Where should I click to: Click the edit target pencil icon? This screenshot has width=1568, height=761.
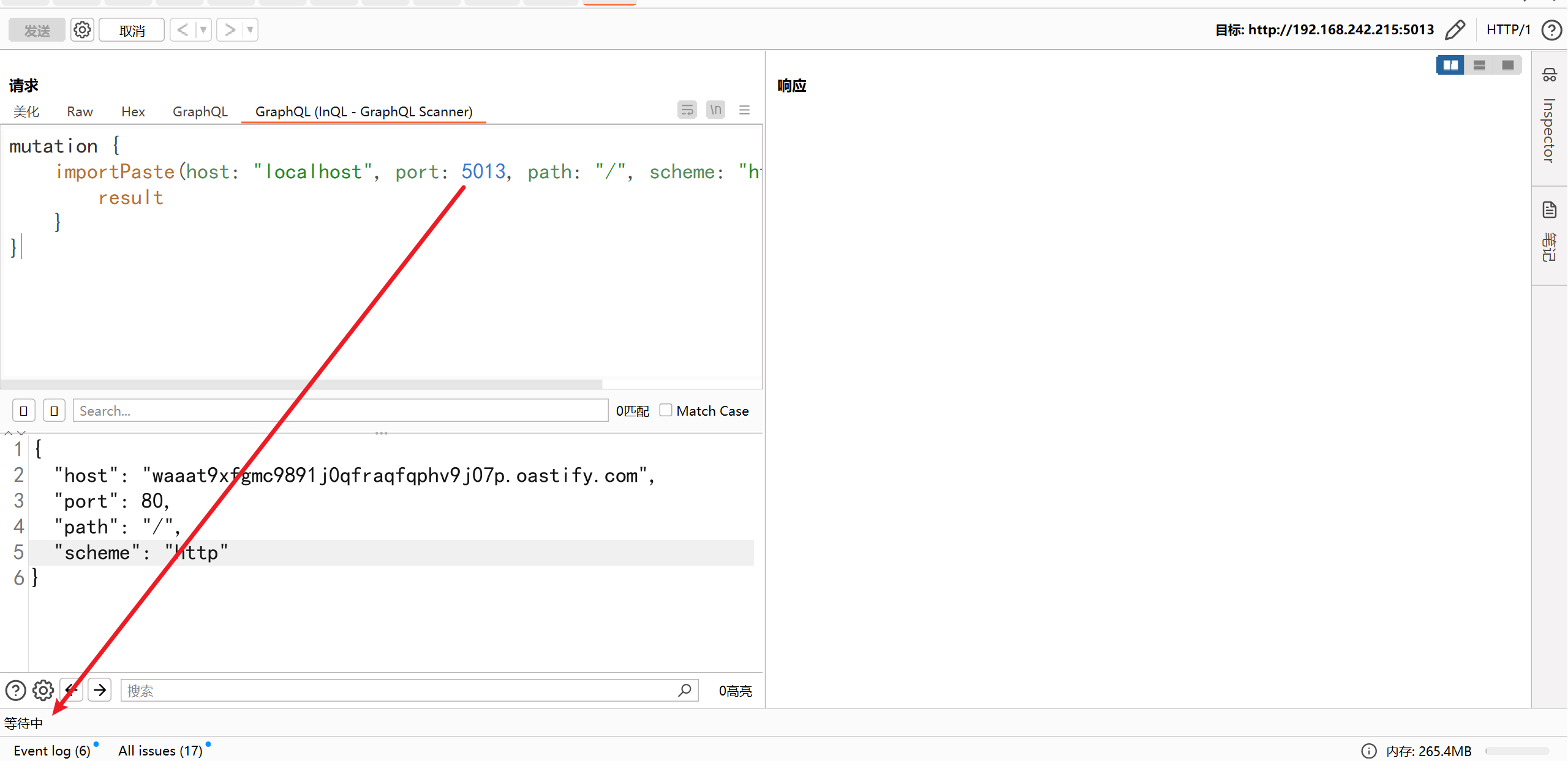click(x=1455, y=30)
